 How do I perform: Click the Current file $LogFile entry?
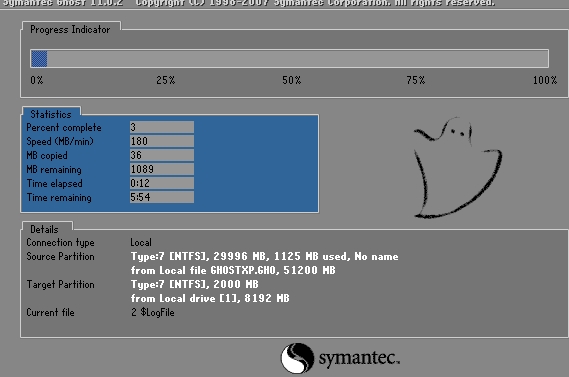point(153,312)
